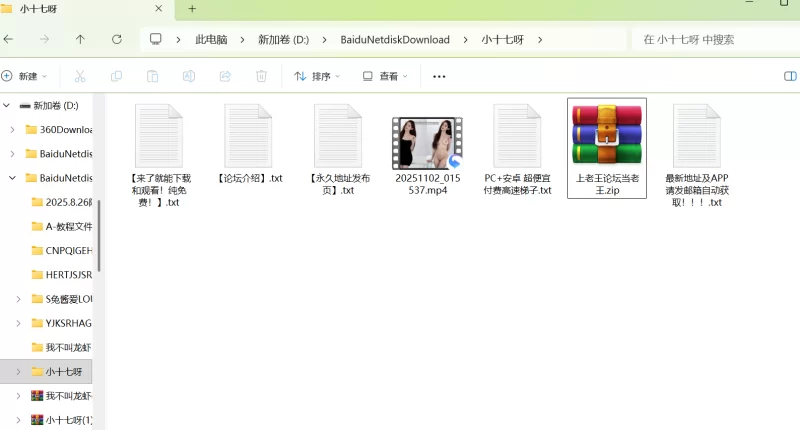800x430 pixels.
Task: Select the YJKSRHAG folder in sidebar
Action: (x=62, y=323)
